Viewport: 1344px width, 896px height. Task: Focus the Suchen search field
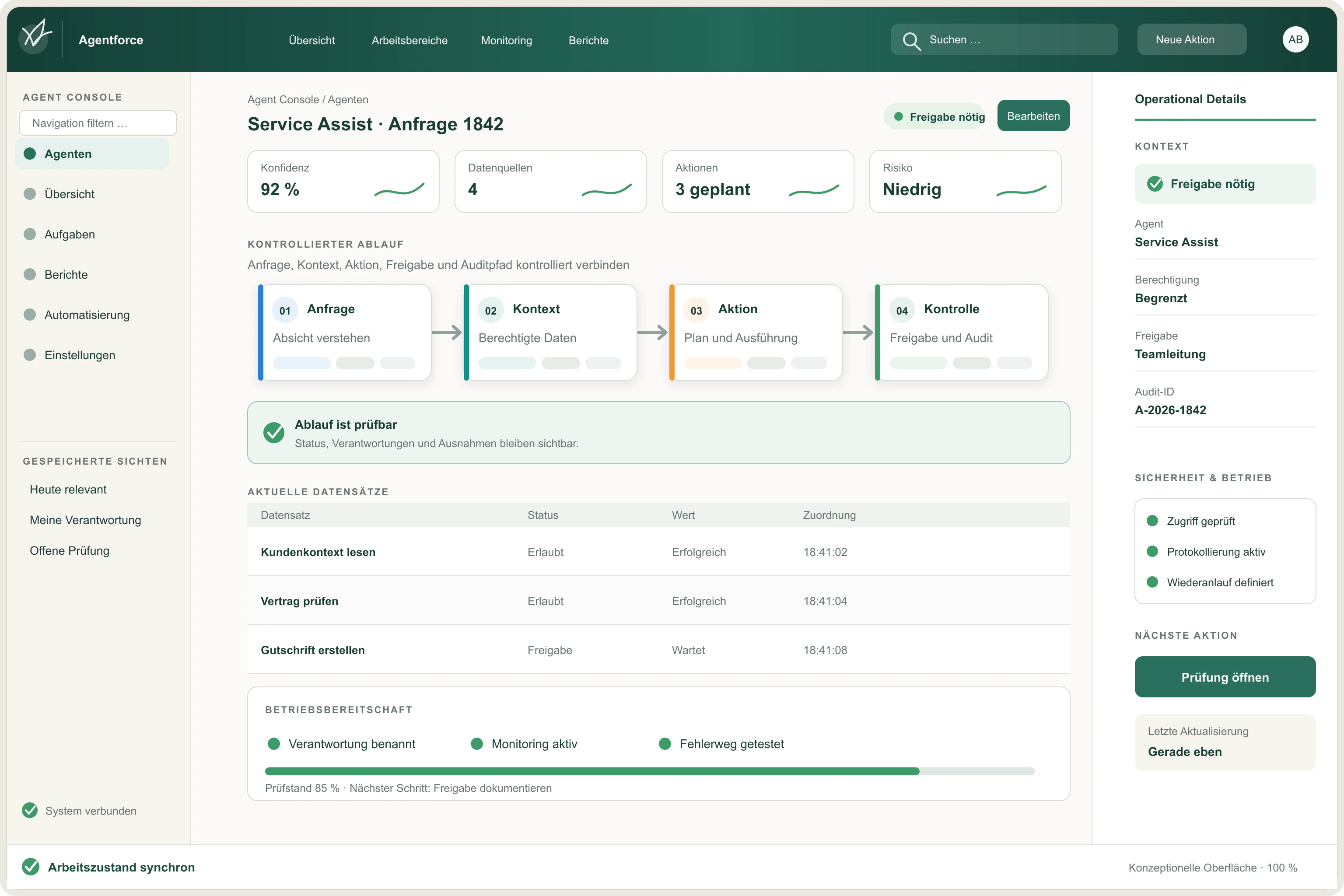coord(1004,39)
